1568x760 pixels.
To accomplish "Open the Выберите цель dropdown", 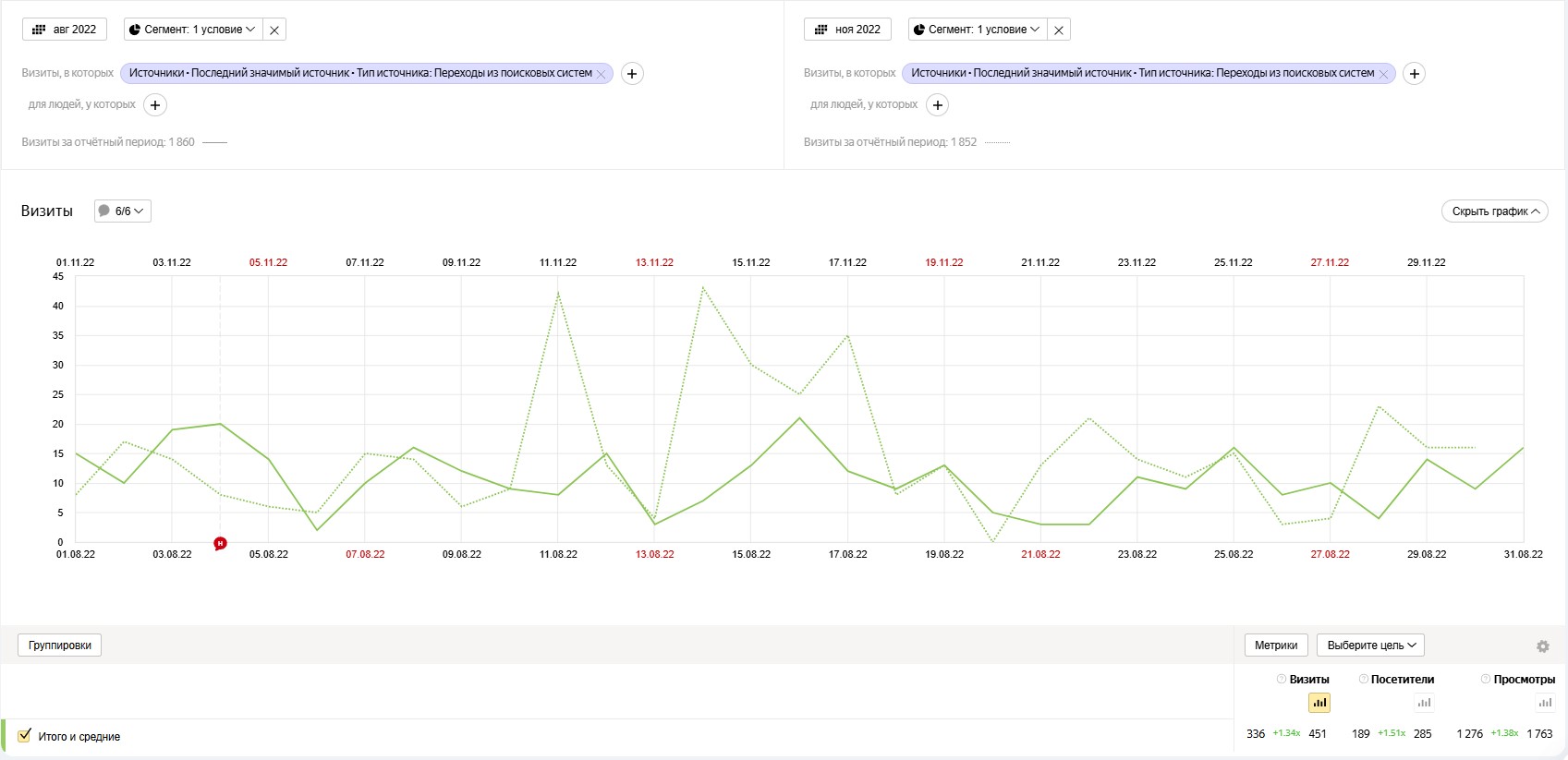I will (x=1370, y=645).
